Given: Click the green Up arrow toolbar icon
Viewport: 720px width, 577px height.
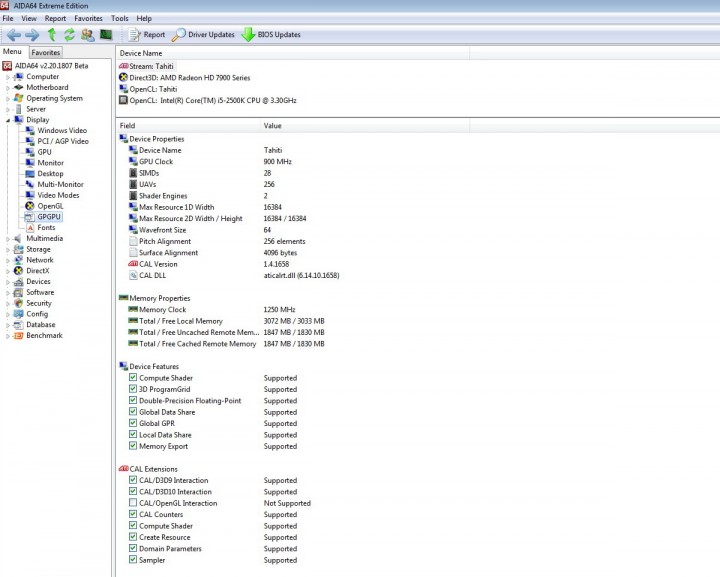Looking at the screenshot, I should (52, 34).
